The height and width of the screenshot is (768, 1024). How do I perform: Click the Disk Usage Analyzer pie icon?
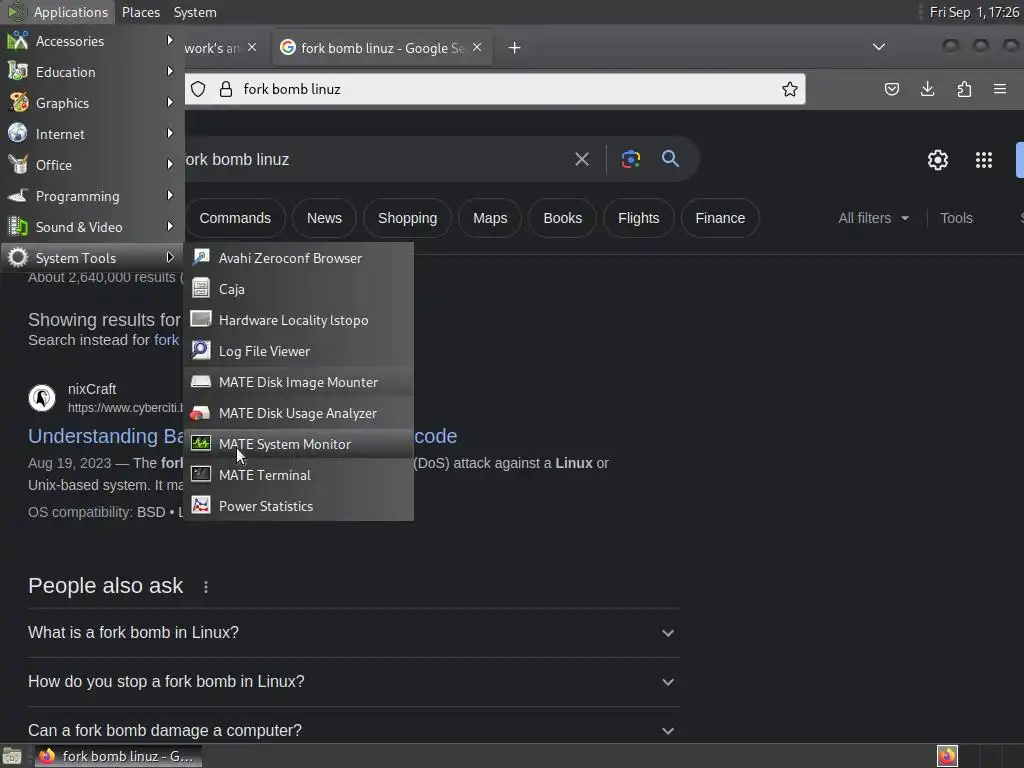(201, 413)
